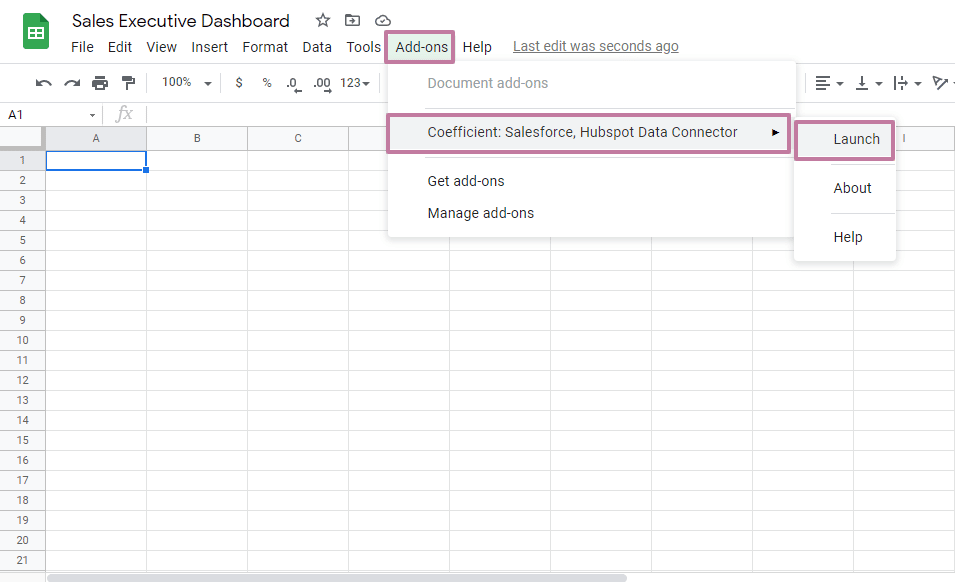Click the Sales Executive Dashboard title

pyautogui.click(x=181, y=21)
